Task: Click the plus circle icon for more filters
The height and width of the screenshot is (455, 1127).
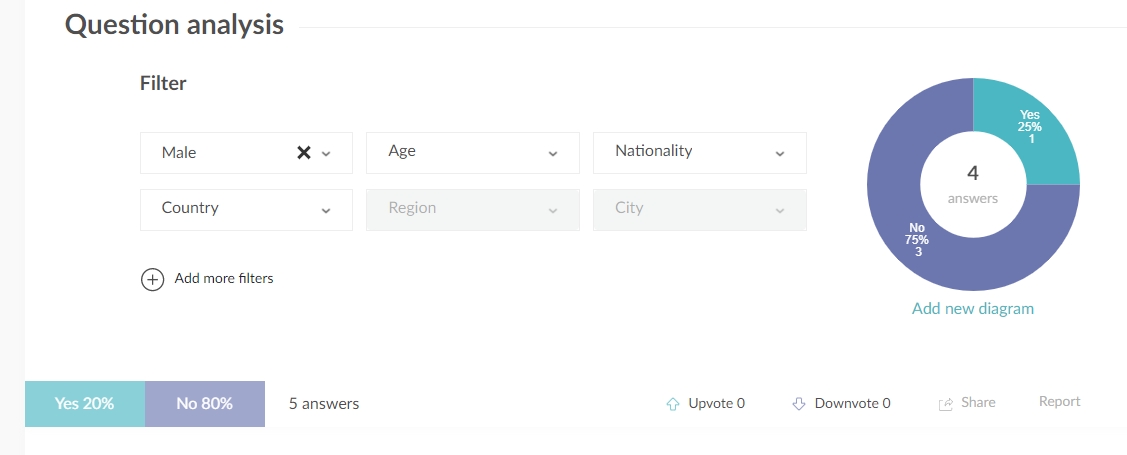Action: 152,279
